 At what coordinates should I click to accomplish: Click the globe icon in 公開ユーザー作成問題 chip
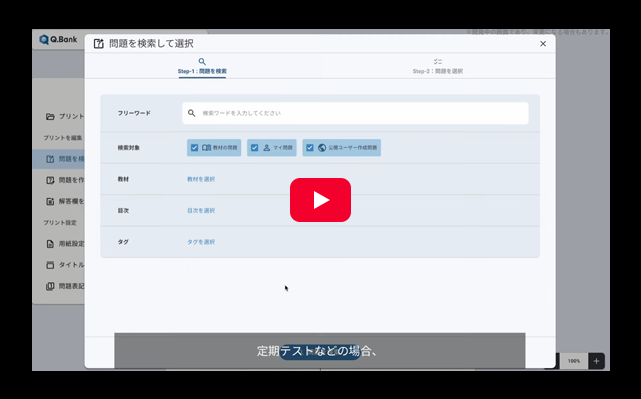pyautogui.click(x=322, y=148)
